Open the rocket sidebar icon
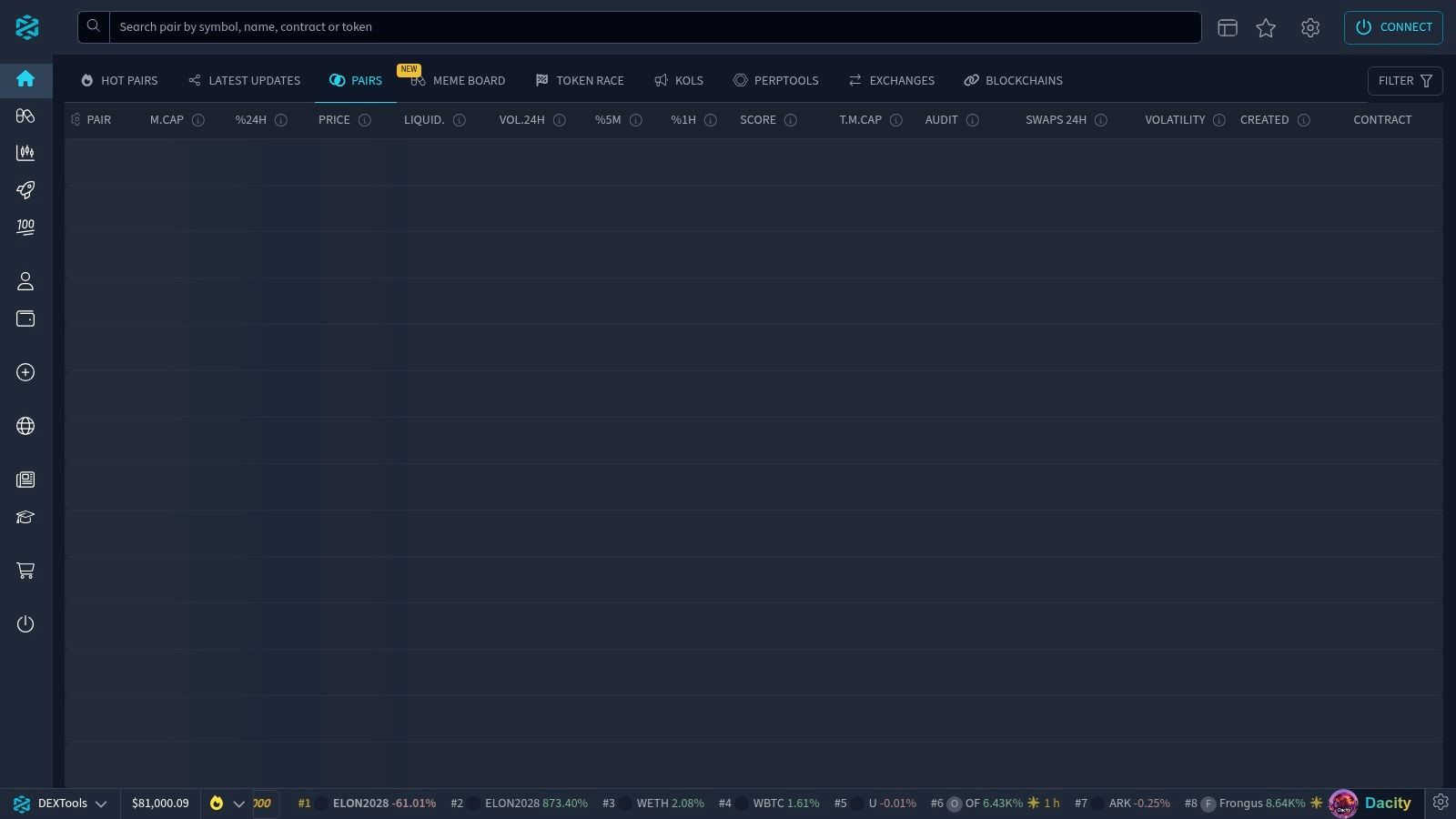 (25, 190)
